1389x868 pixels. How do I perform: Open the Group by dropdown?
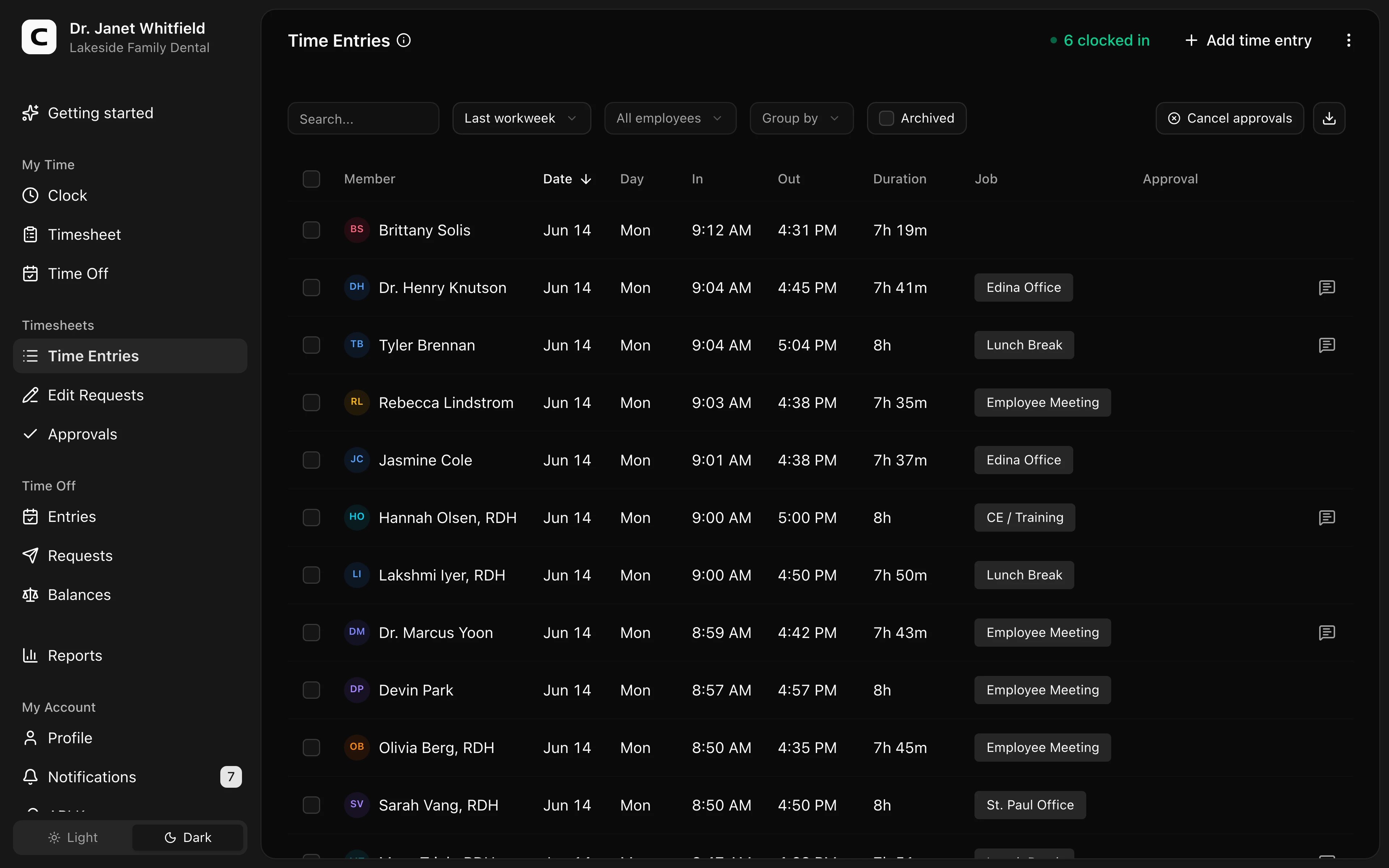[801, 118]
